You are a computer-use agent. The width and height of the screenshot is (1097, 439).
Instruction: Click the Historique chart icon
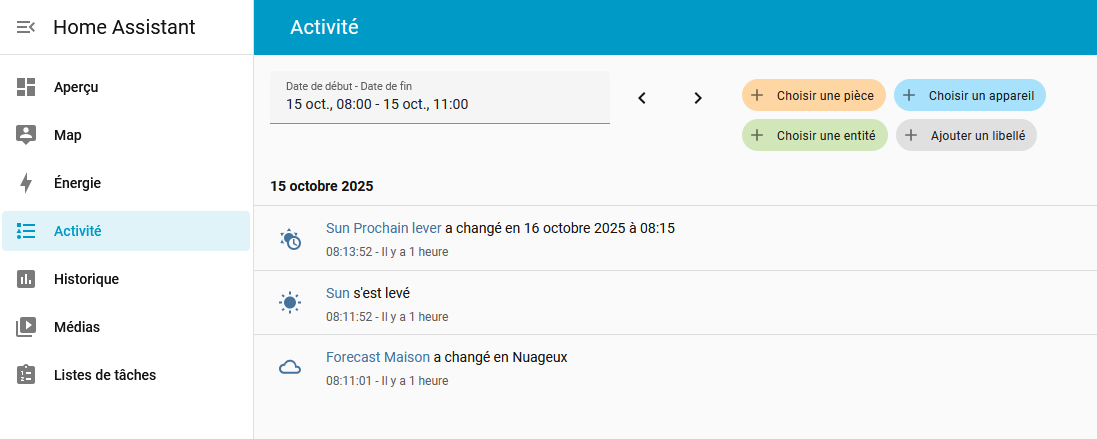point(27,279)
